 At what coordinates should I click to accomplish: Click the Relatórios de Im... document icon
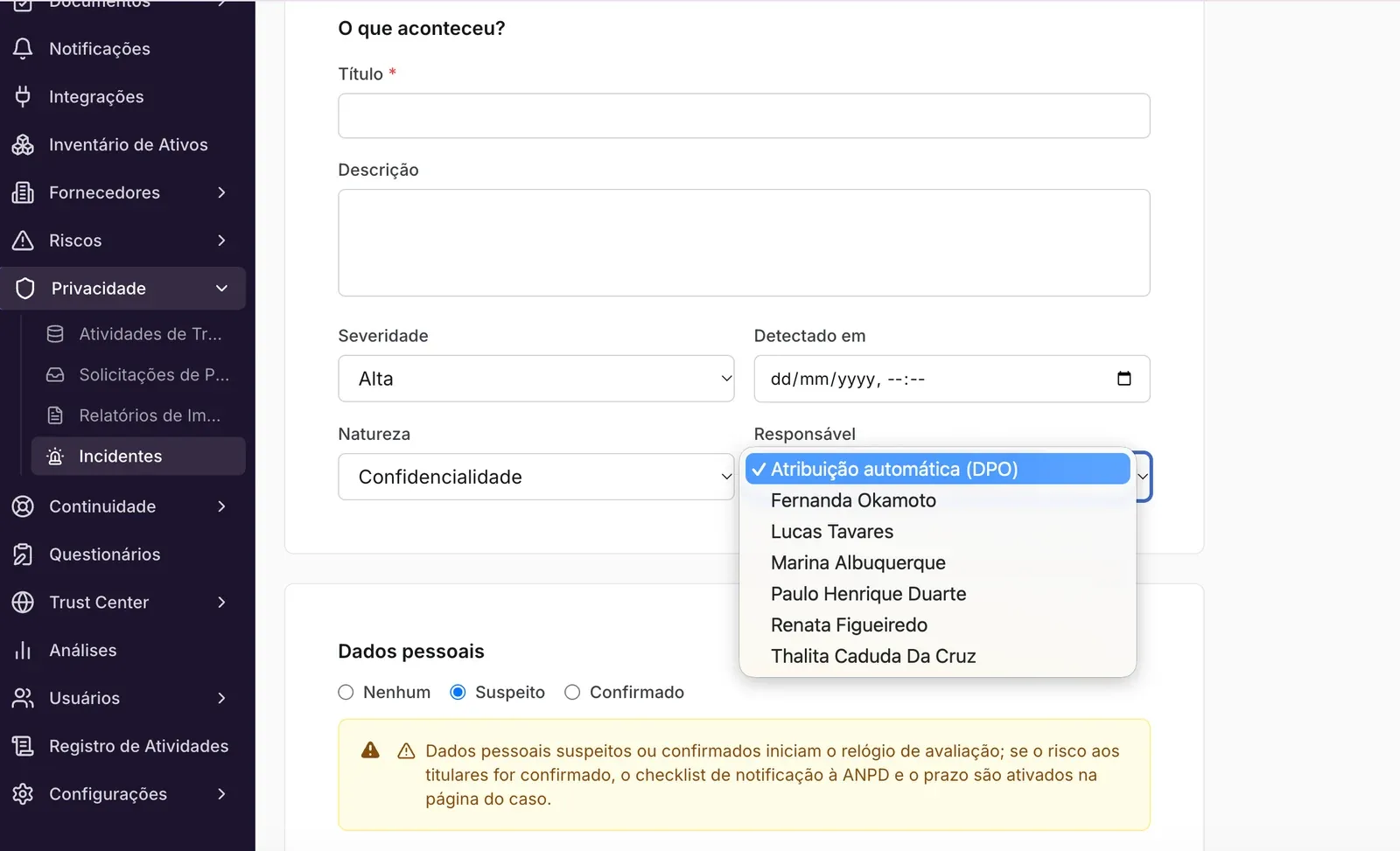[55, 415]
